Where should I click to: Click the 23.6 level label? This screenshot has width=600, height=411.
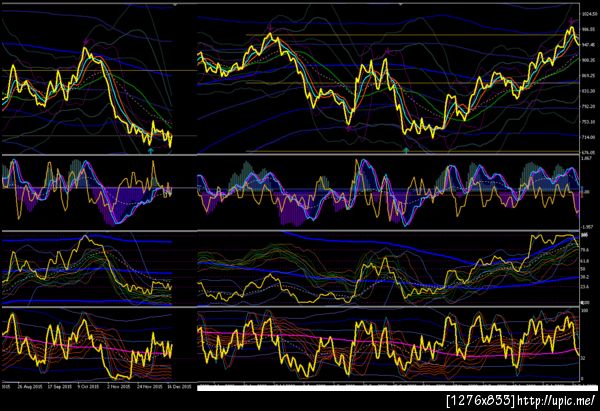(585, 286)
